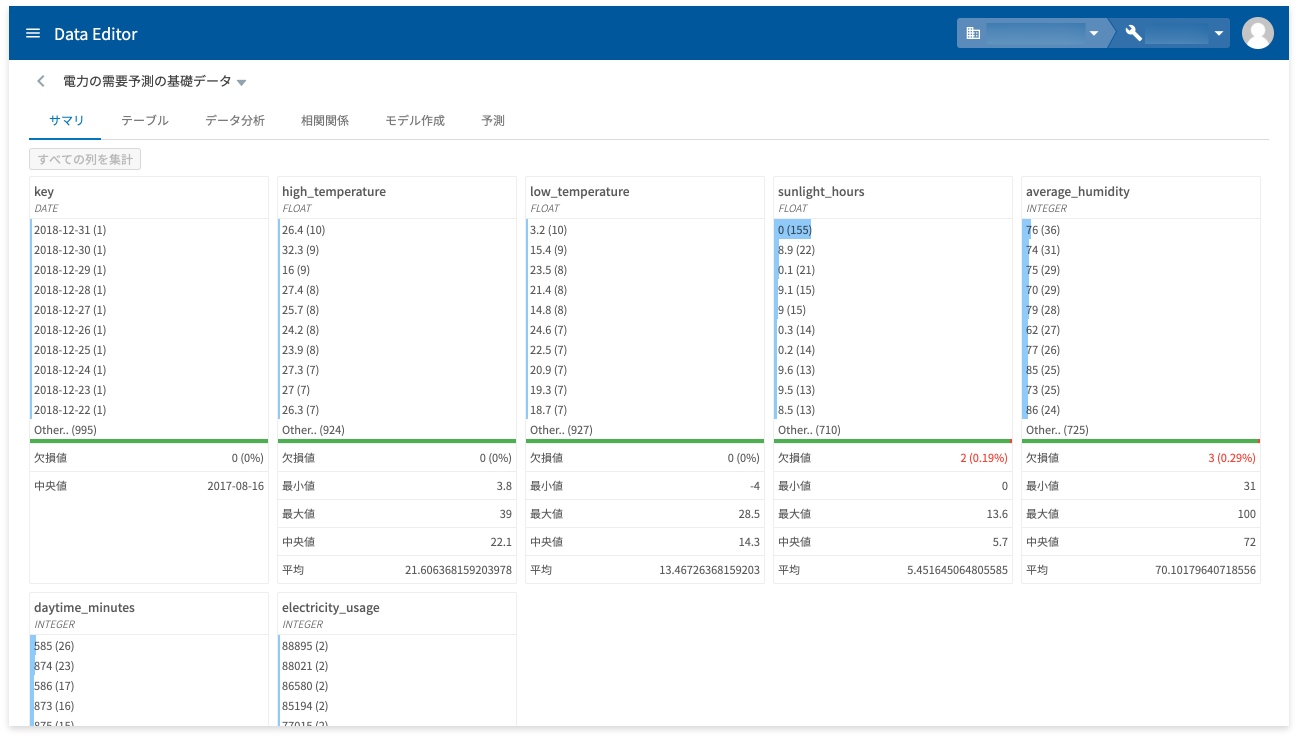
Task: Click the 8.9 (22) sunlight value
Action: click(796, 250)
